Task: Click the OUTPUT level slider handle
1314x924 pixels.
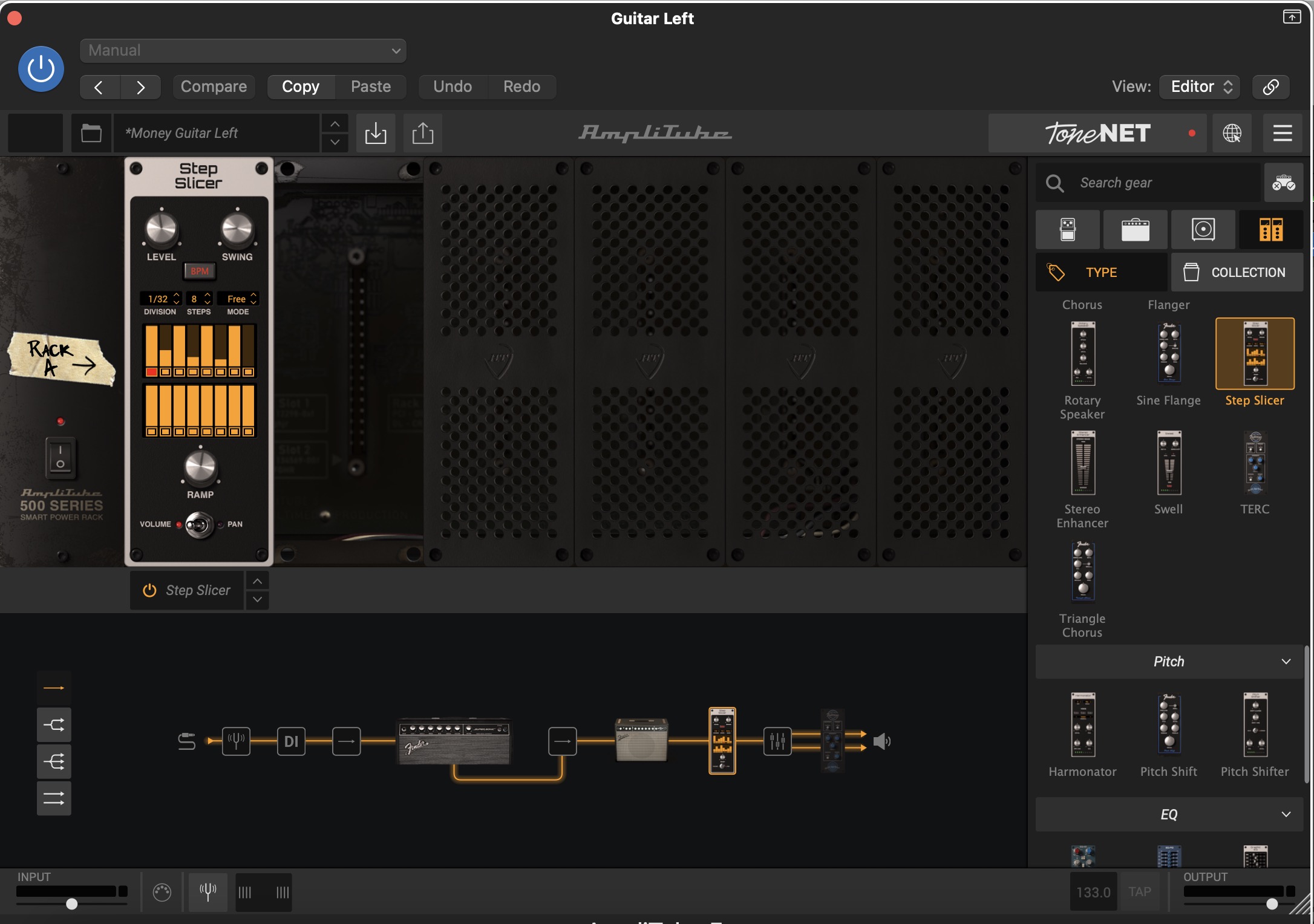Action: point(1272,904)
